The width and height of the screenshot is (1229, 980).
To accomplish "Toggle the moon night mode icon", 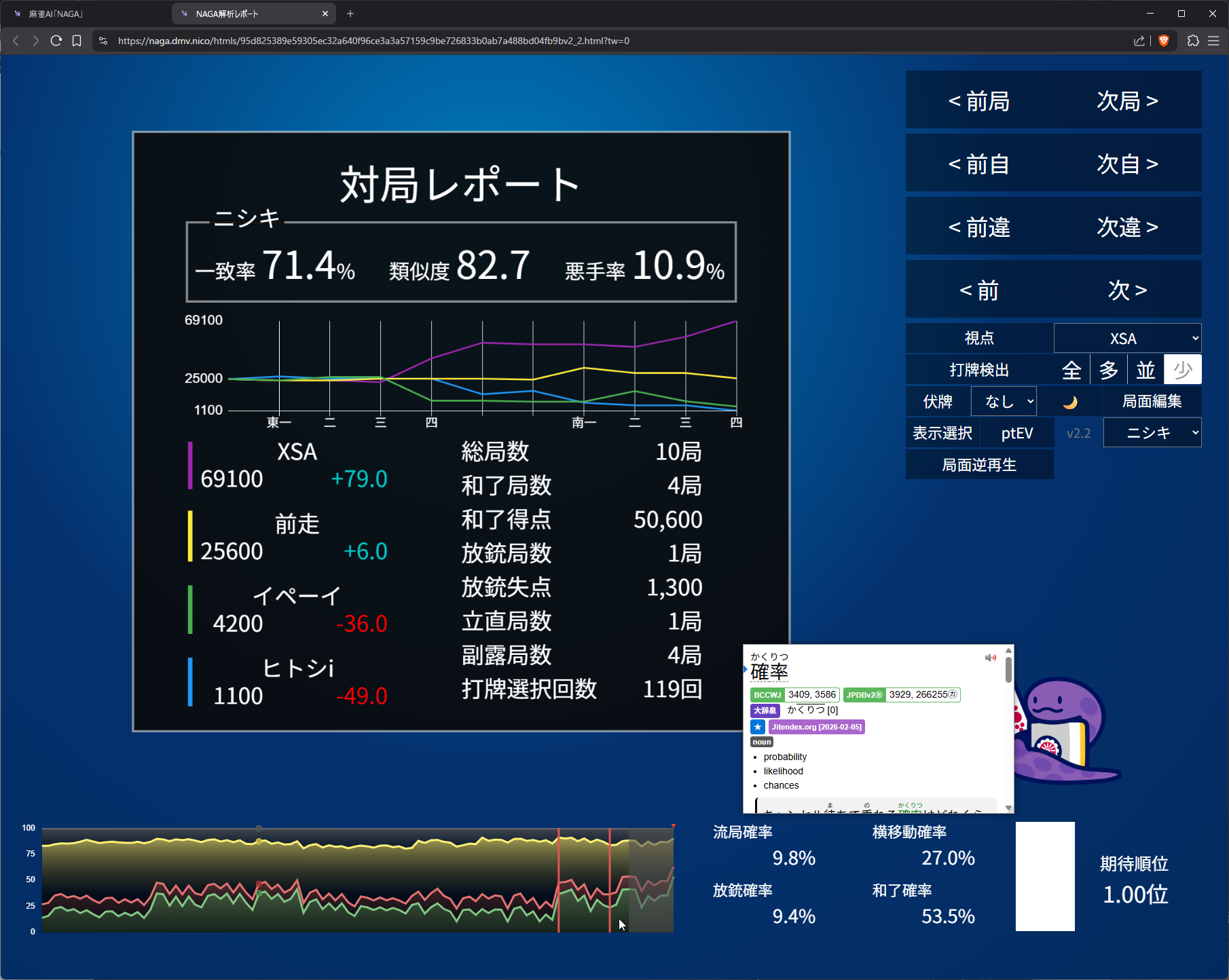I will tap(1070, 402).
